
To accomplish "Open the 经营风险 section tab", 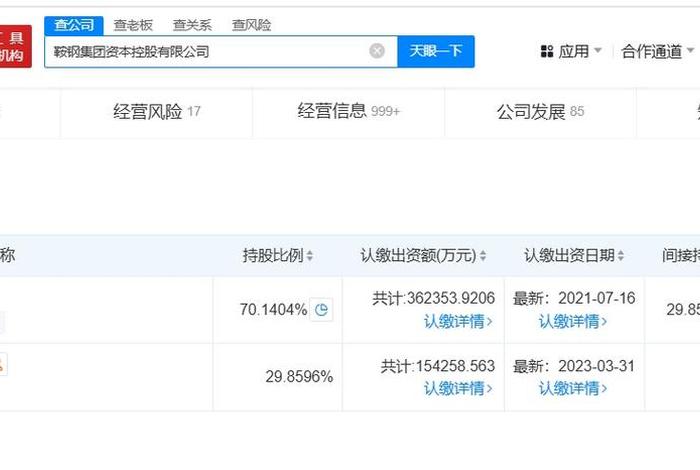I will point(156,112).
